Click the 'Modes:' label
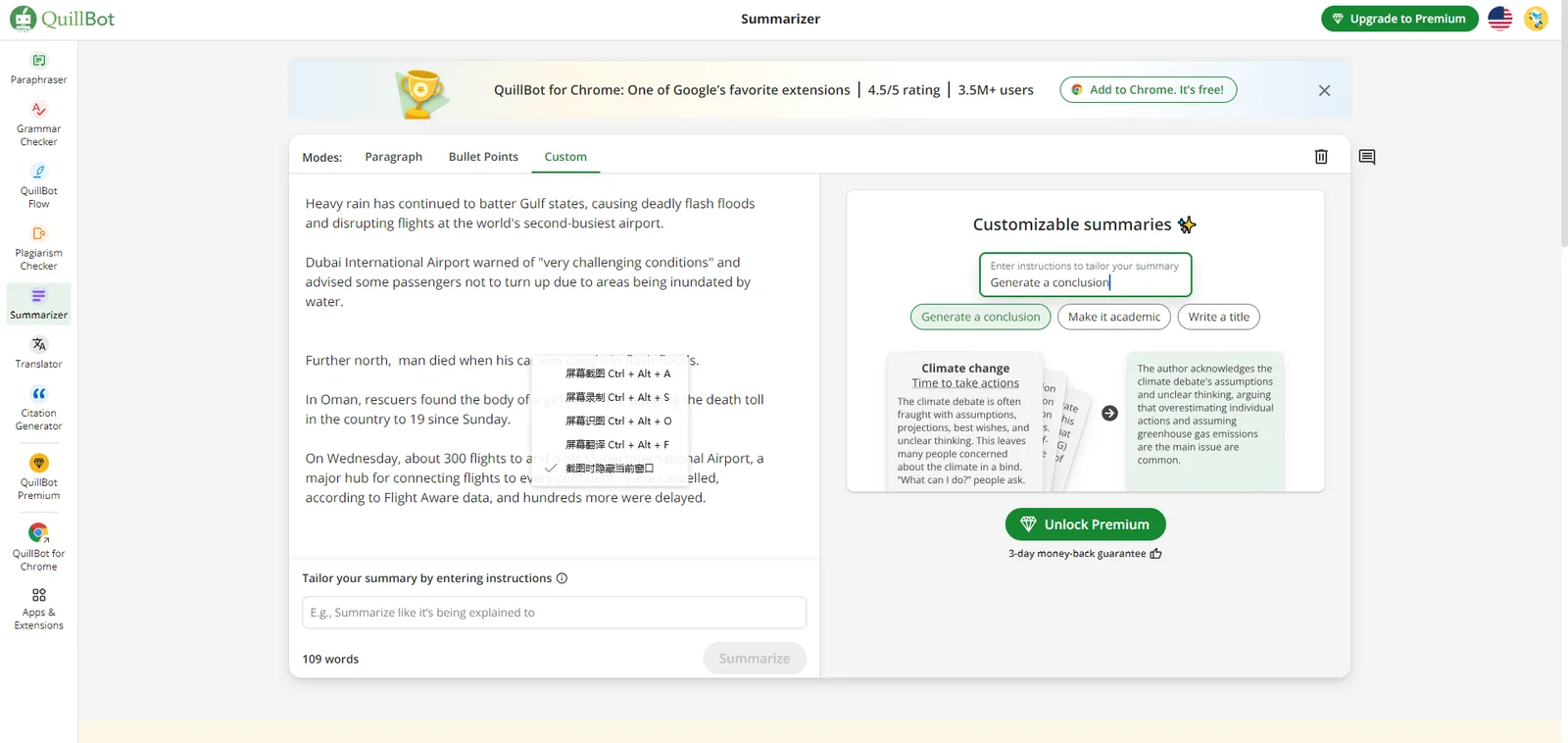1568x743 pixels. pyautogui.click(x=322, y=157)
